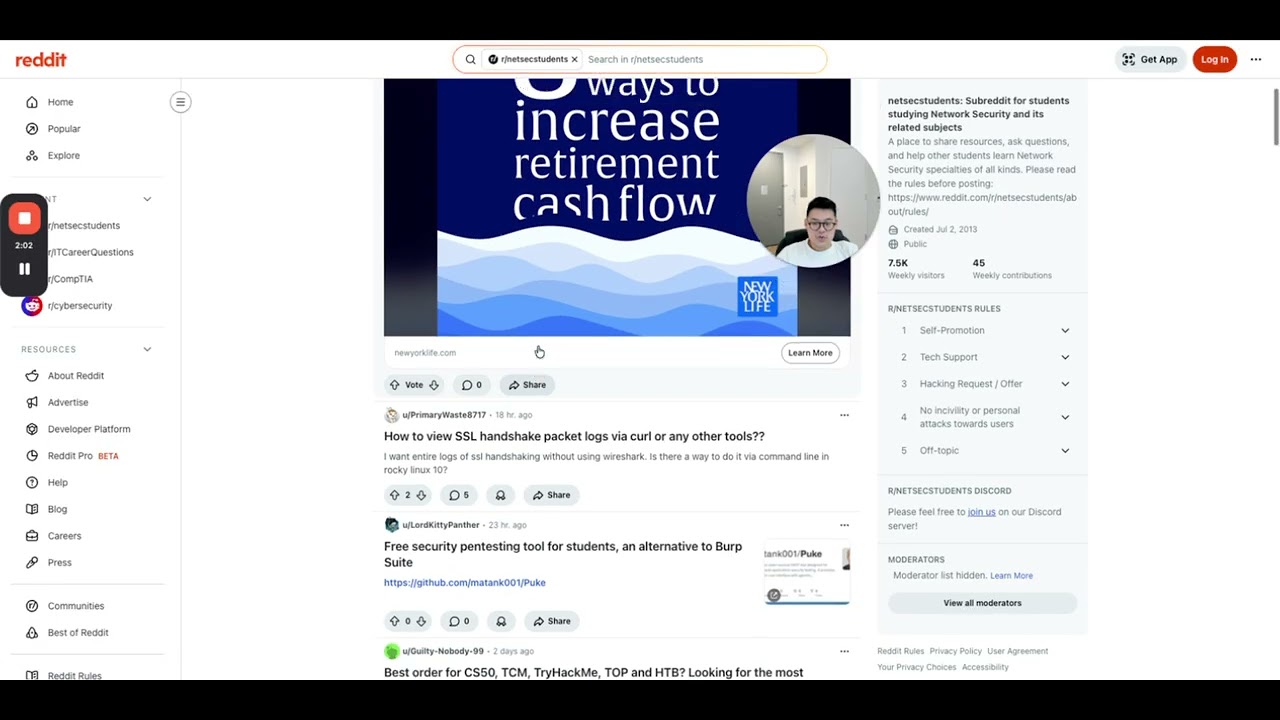Open Developer Platform
1280x720 pixels.
coord(89,429)
